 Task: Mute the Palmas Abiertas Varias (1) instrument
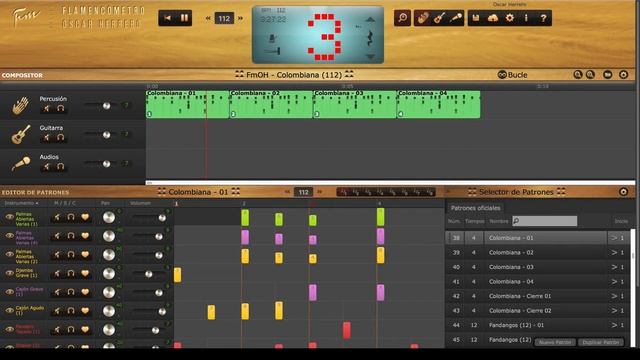57,217
